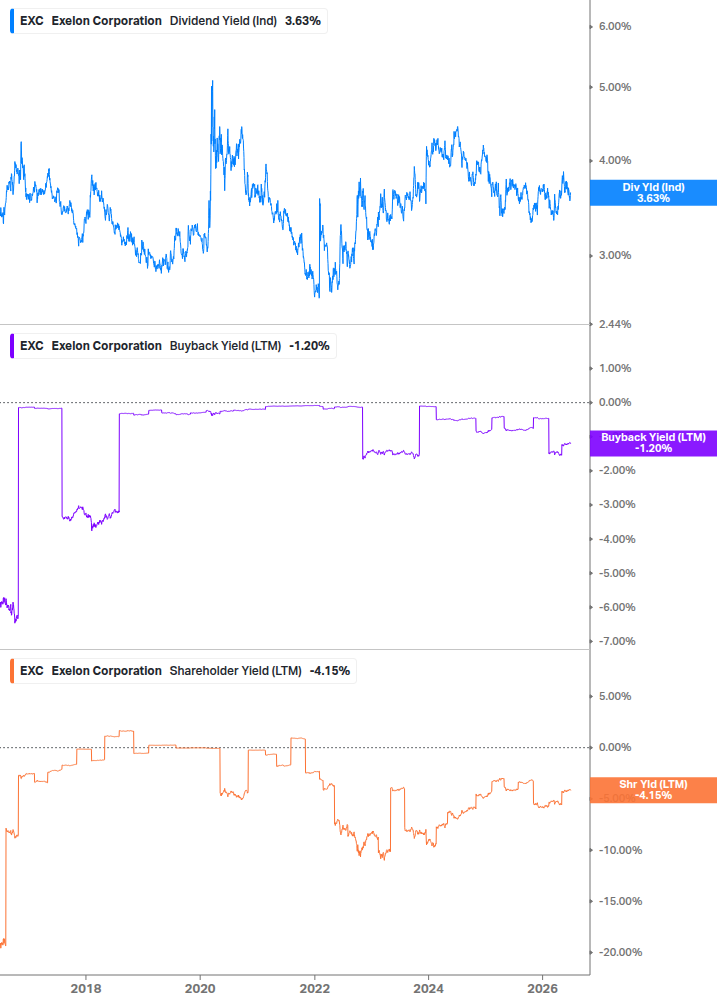Click the -15.00% shareholder yield axis label
The height and width of the screenshot is (1005, 717).
pyautogui.click(x=620, y=901)
